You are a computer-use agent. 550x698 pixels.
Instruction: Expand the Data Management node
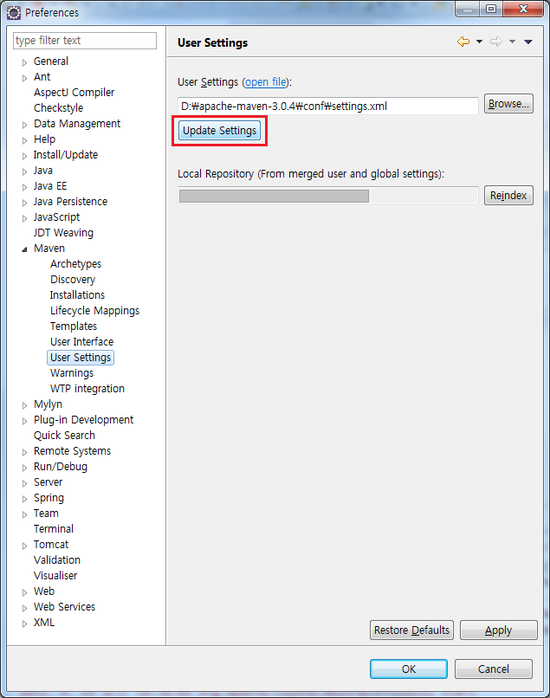24,125
